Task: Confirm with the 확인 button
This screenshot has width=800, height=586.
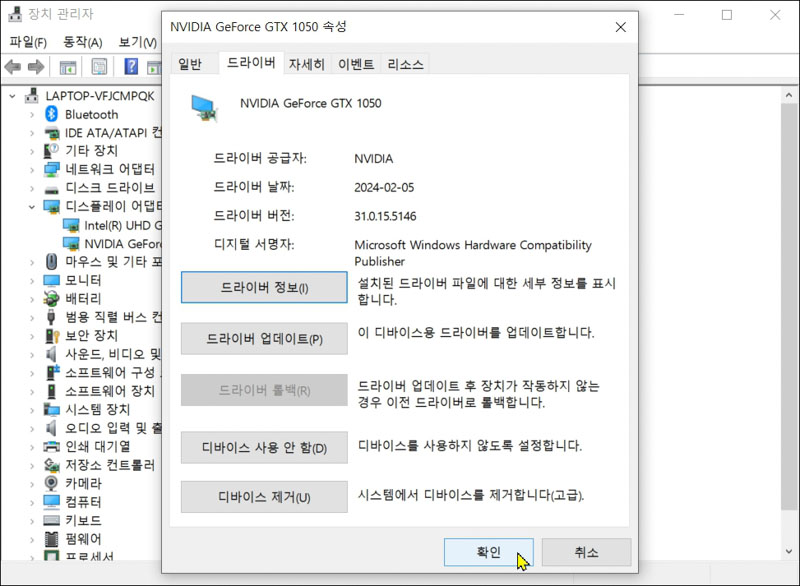Action: pyautogui.click(x=488, y=551)
